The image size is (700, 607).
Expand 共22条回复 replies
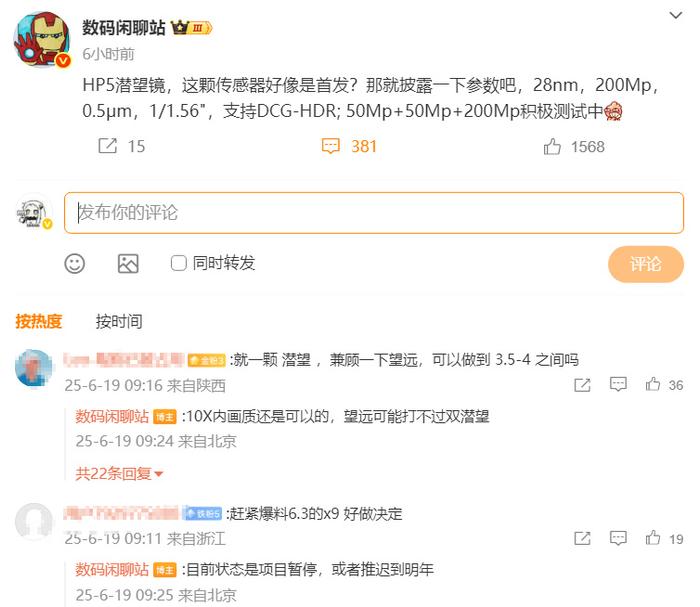pyautogui.click(x=119, y=473)
